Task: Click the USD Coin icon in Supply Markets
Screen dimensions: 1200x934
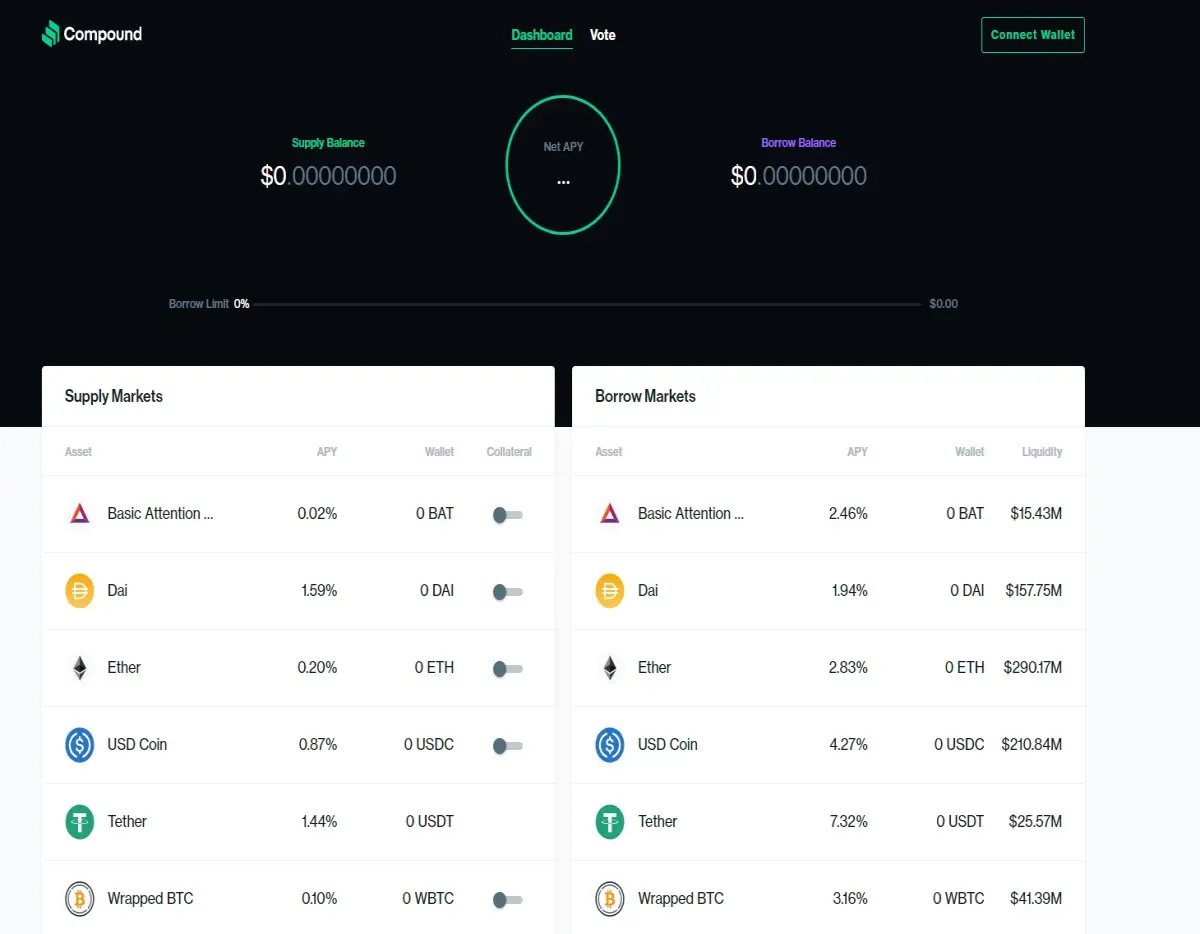Action: (79, 744)
